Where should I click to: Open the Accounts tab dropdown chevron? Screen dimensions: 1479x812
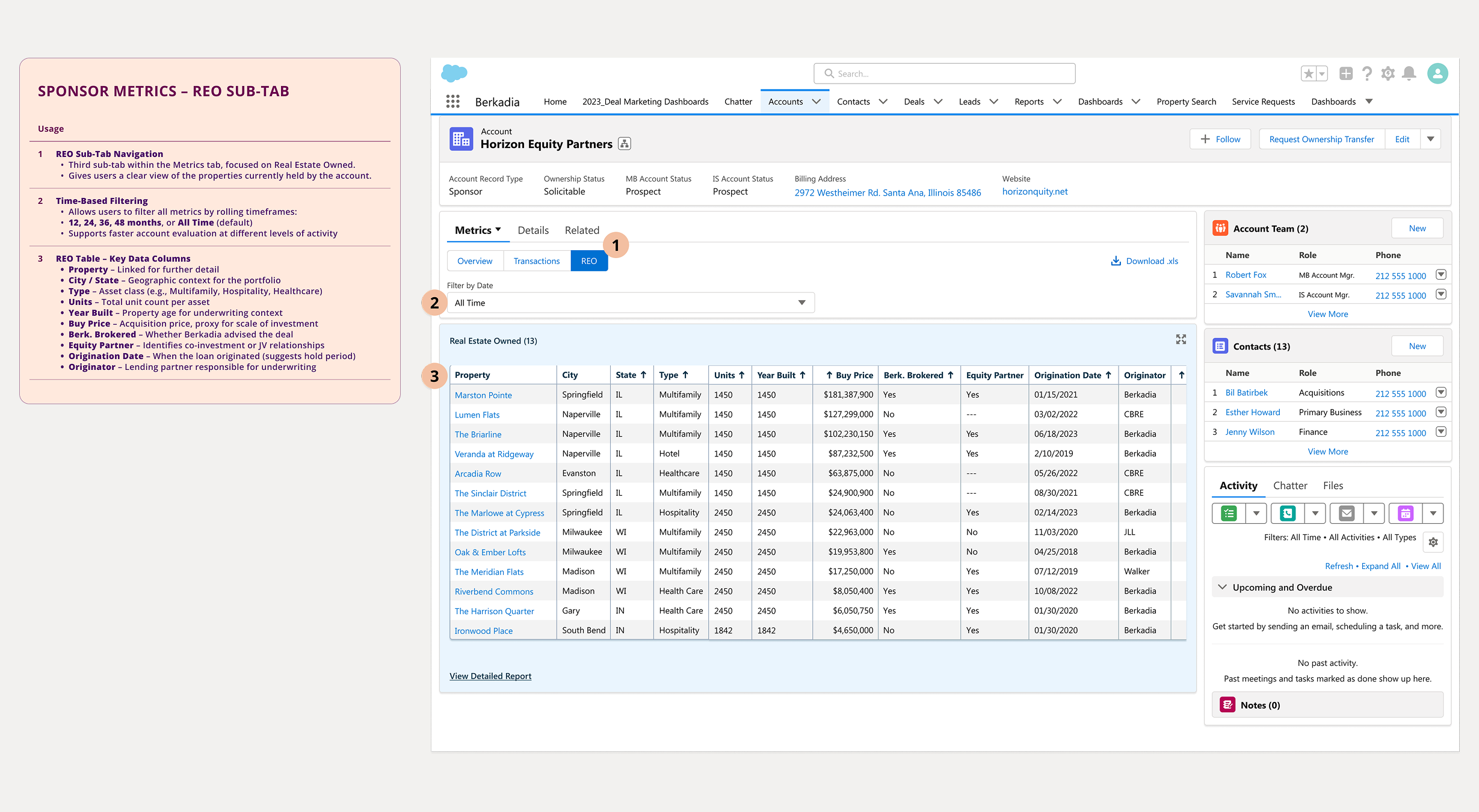click(817, 102)
